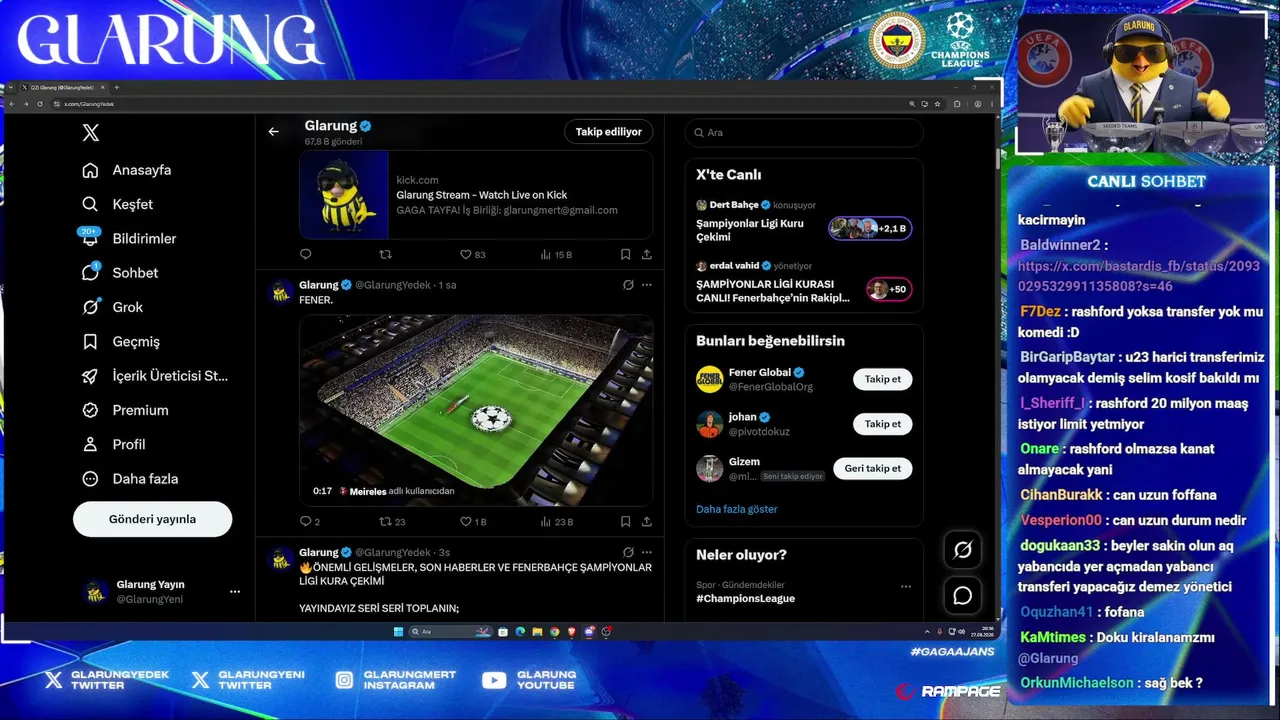View FENER. post analytics 23 B

click(556, 521)
